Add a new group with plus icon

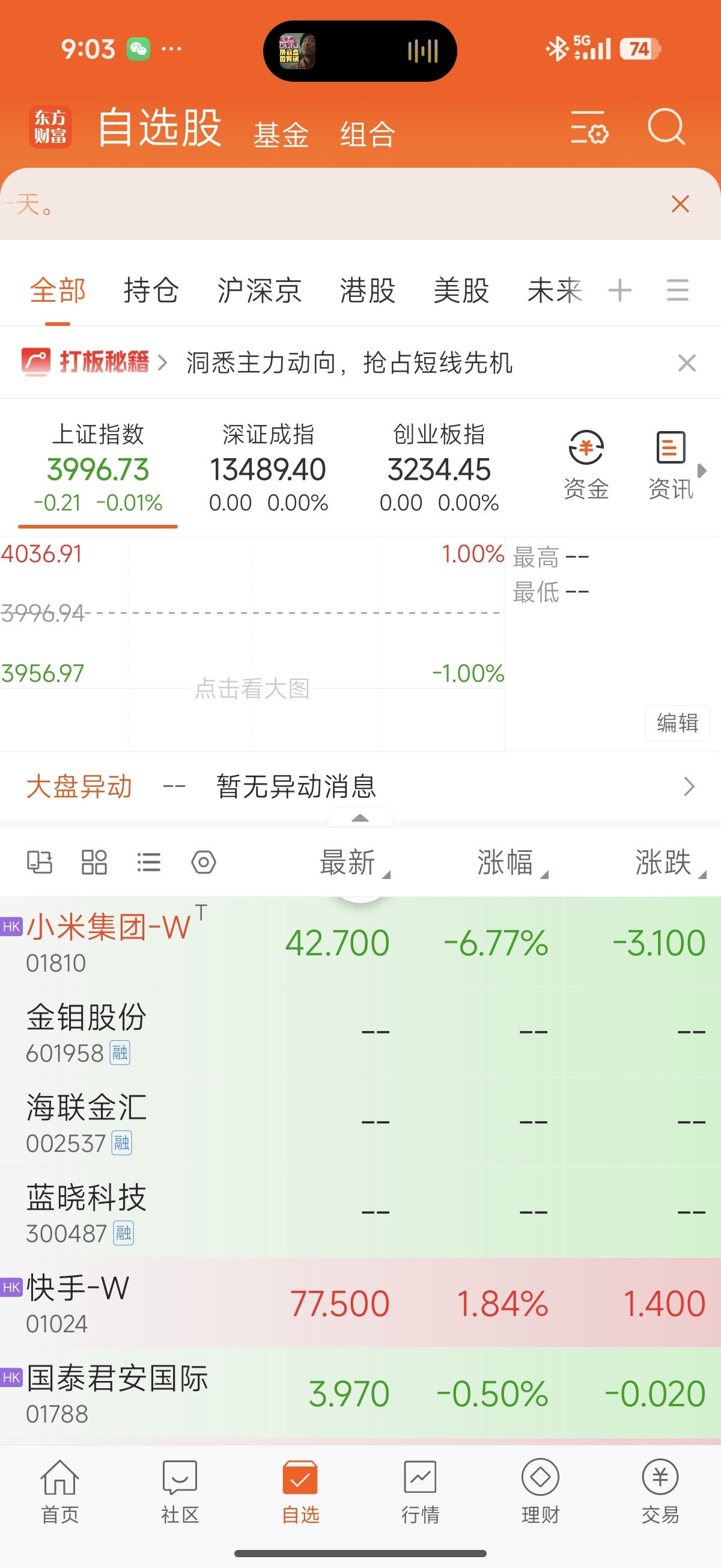[x=620, y=290]
